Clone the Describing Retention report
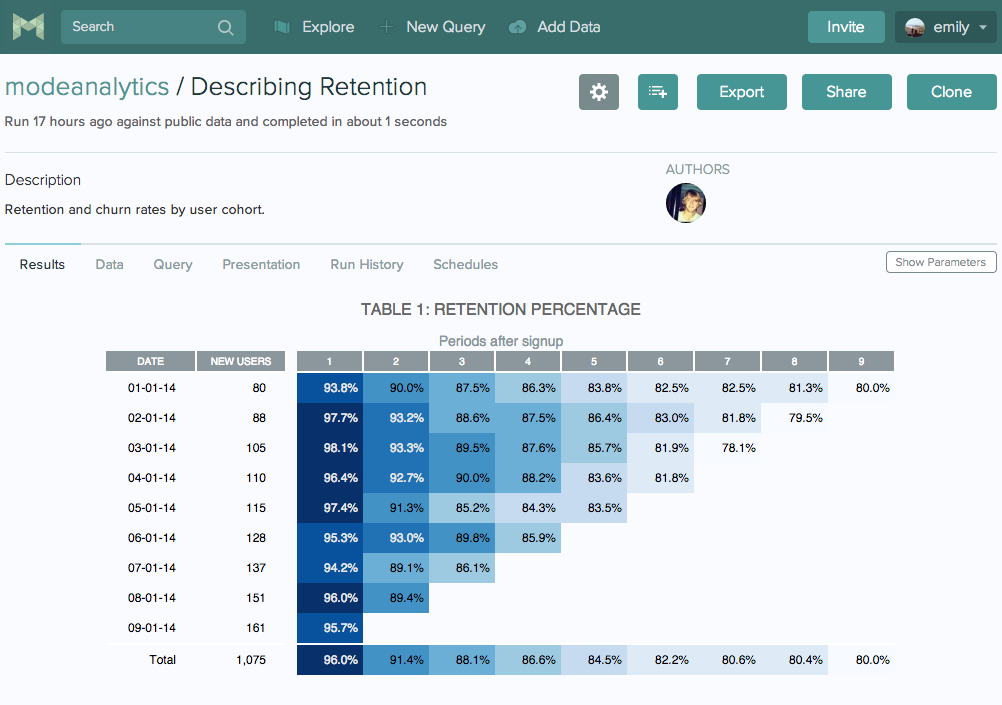1002x705 pixels. (x=951, y=91)
